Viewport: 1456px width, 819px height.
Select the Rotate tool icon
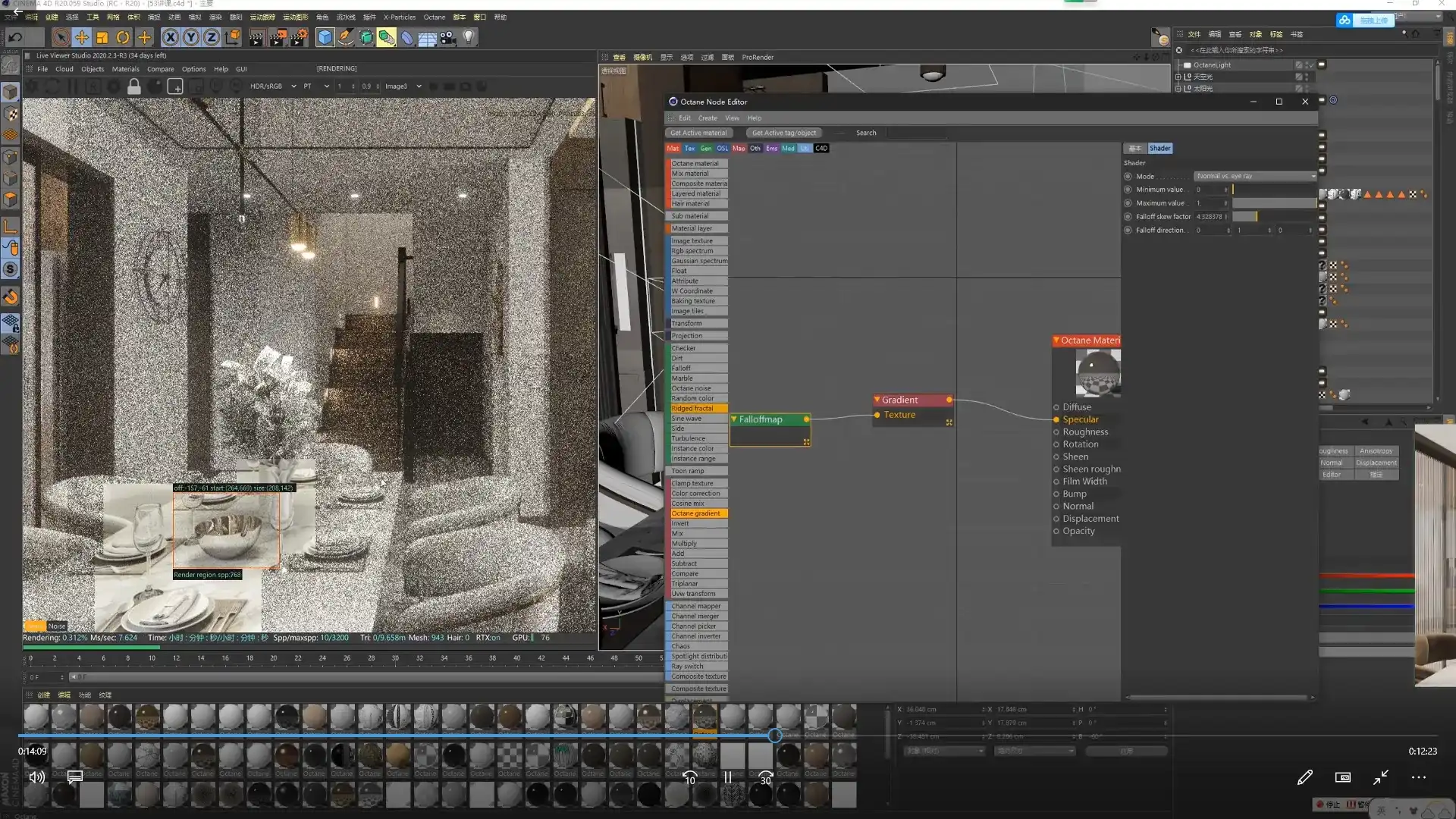tap(122, 37)
